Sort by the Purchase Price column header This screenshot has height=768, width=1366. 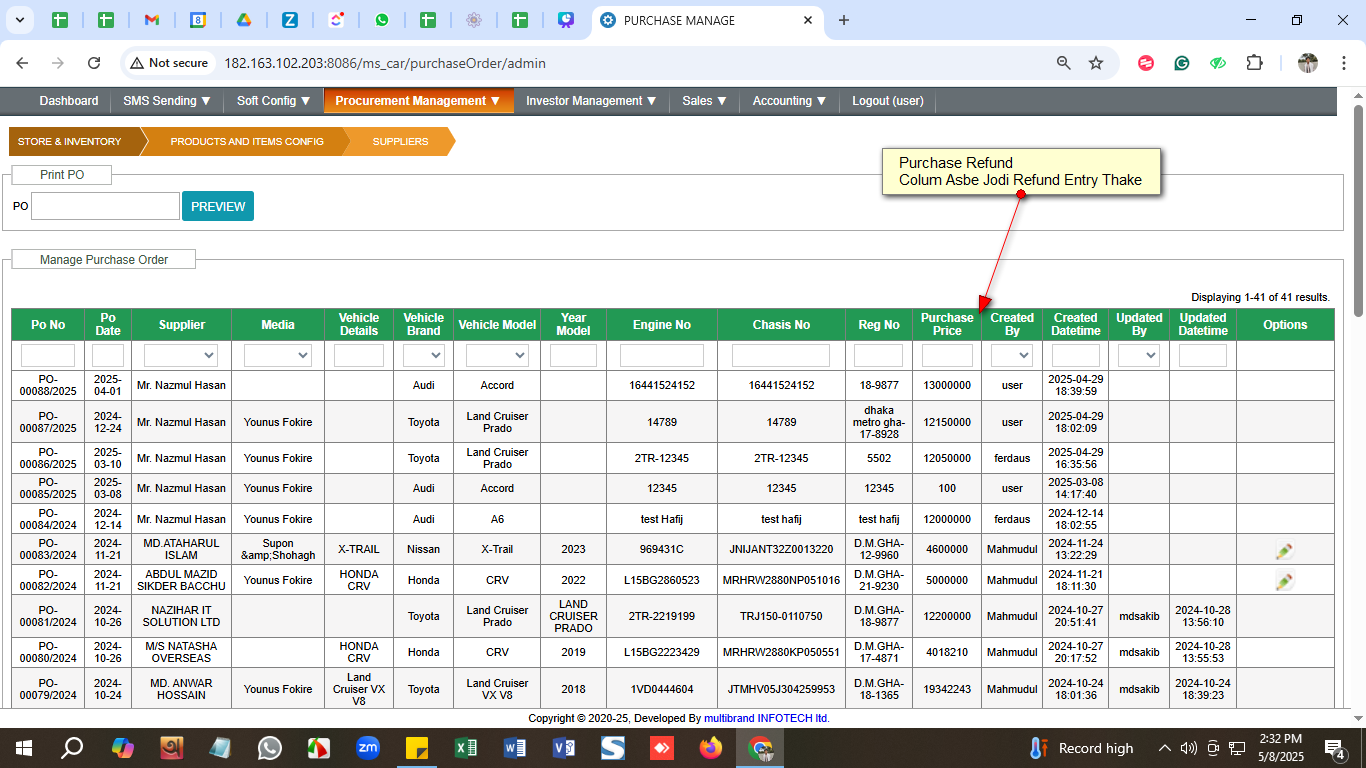[x=946, y=324]
